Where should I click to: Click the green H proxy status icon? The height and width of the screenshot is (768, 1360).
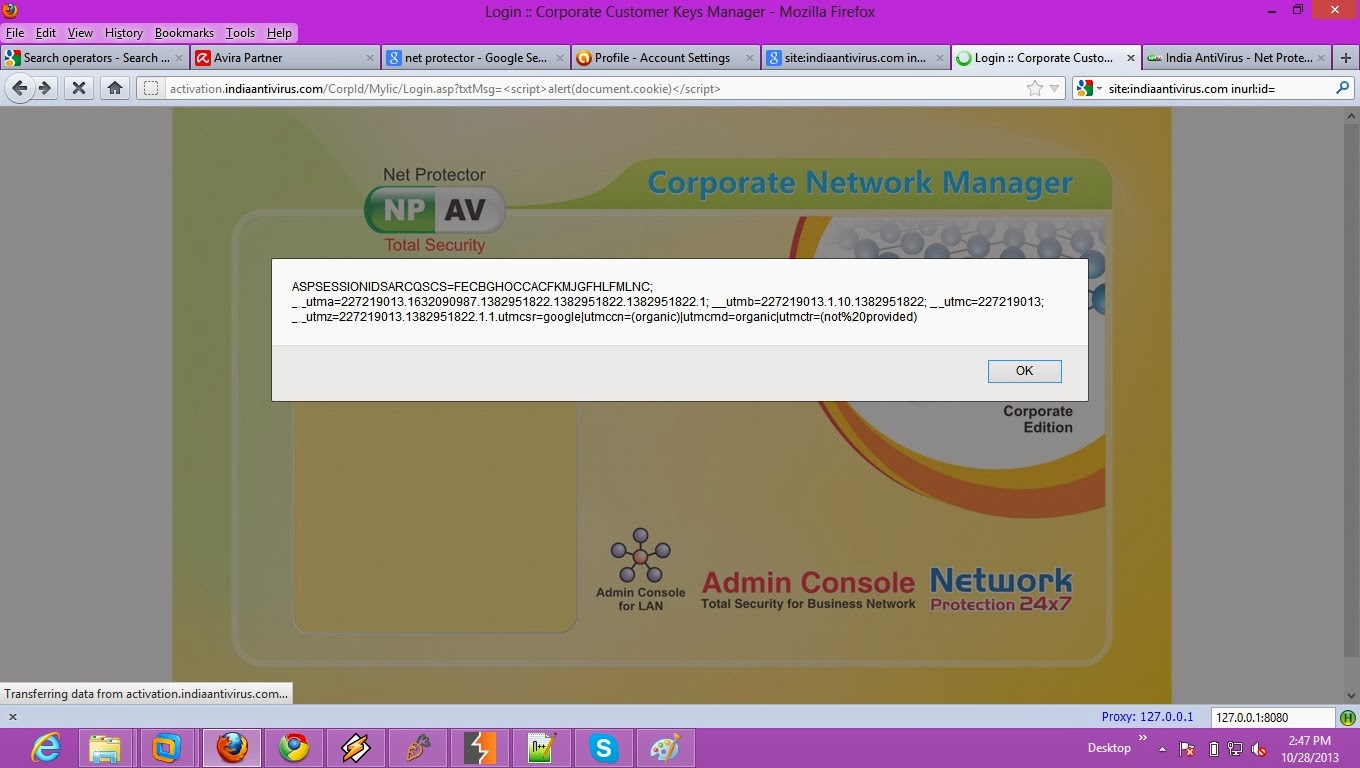[1347, 717]
